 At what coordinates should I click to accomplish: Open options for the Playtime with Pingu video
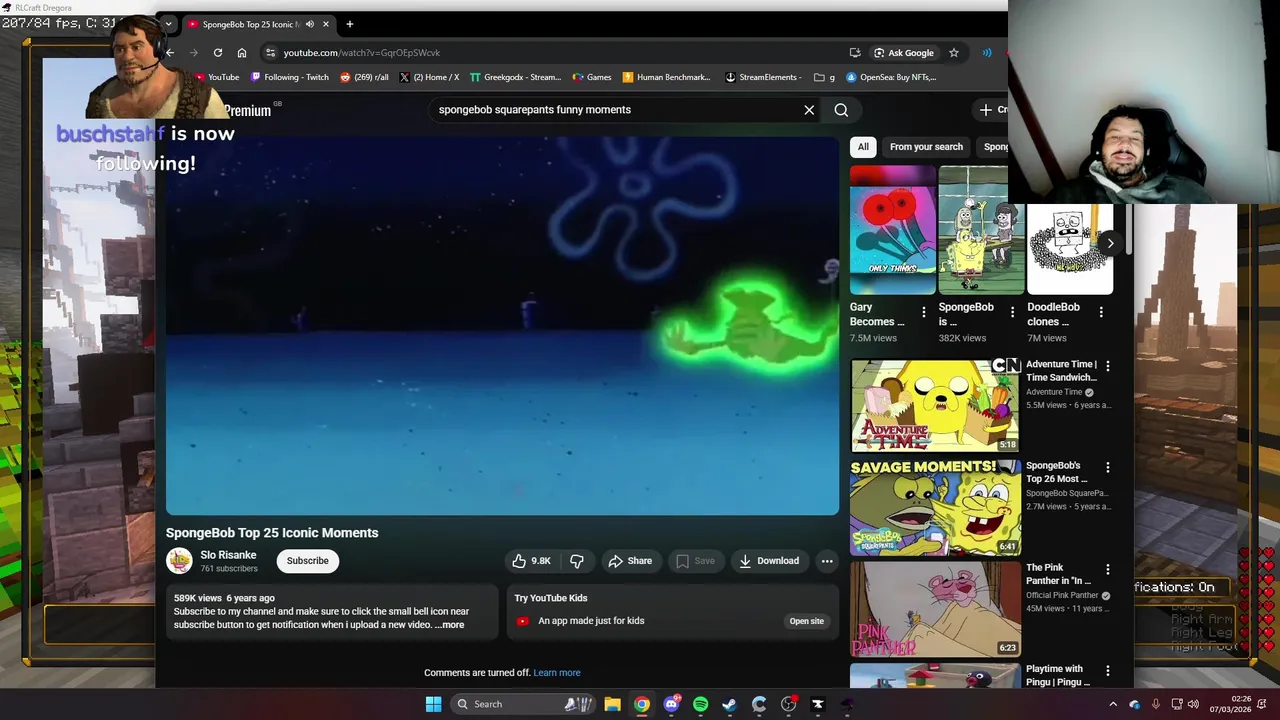pos(1107,670)
